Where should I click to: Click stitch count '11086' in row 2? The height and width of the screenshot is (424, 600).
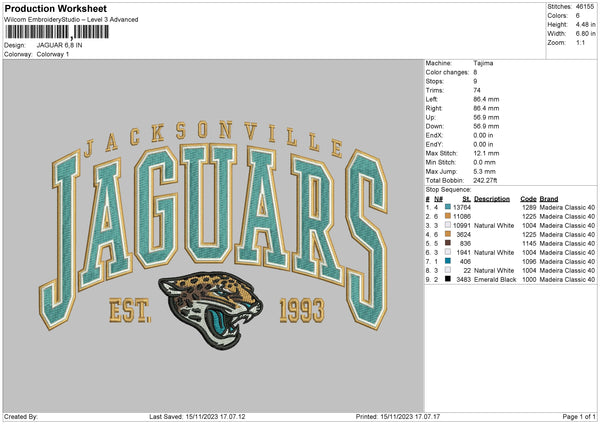pos(462,217)
